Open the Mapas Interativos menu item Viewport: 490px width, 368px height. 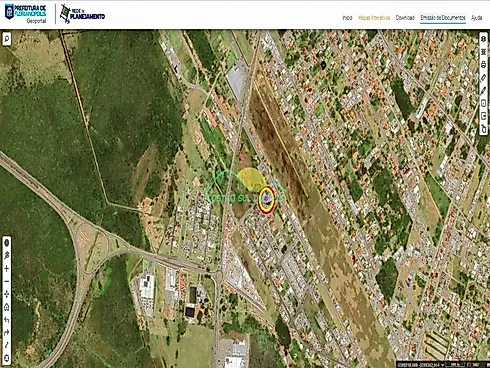click(x=374, y=18)
